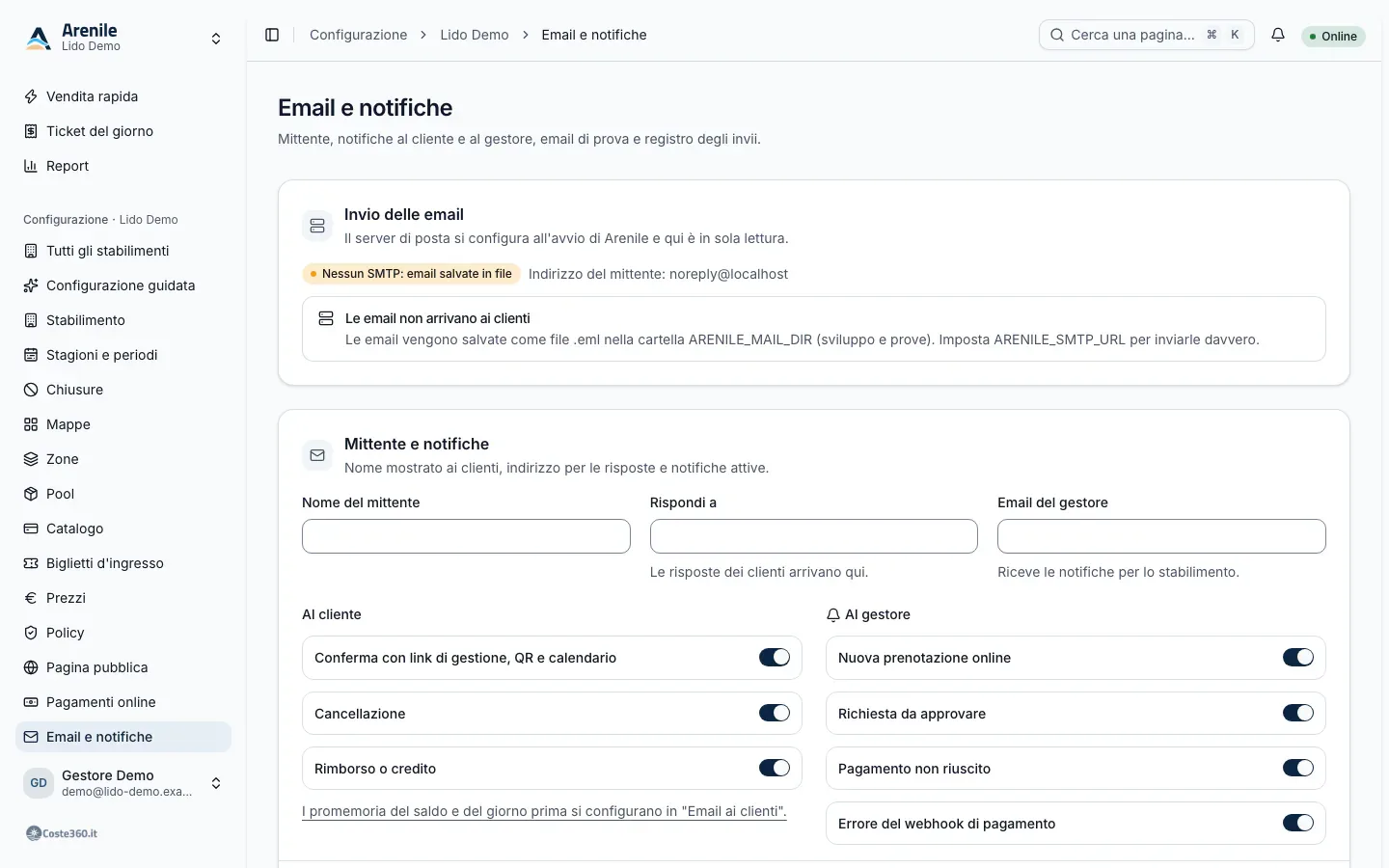Click the Pagina pubblica globe icon
Screen dimensions: 1389x868
(31, 667)
